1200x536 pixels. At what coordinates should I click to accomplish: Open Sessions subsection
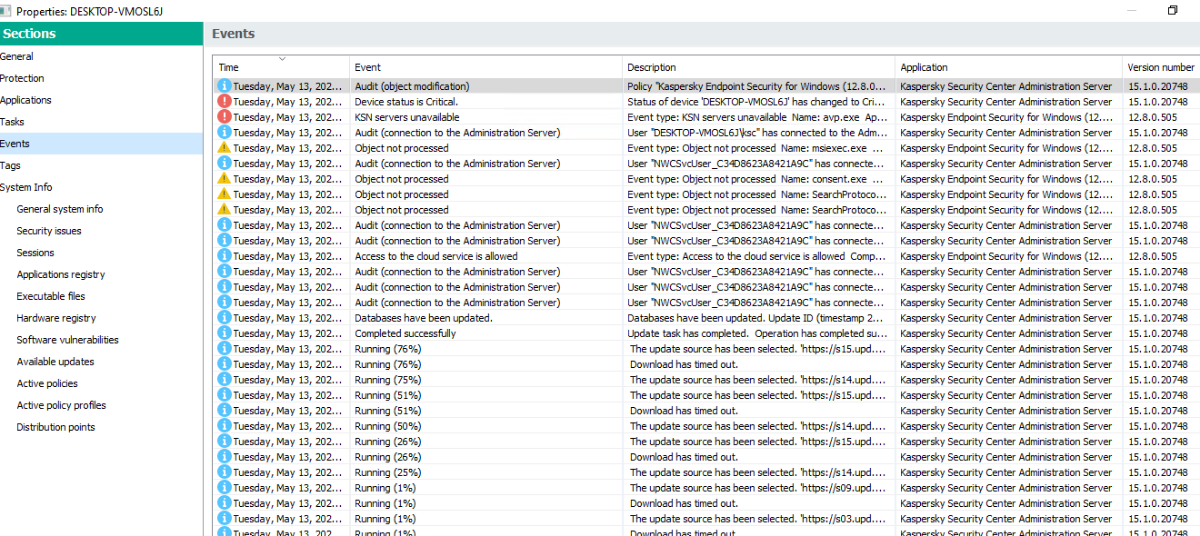pyautogui.click(x=36, y=253)
